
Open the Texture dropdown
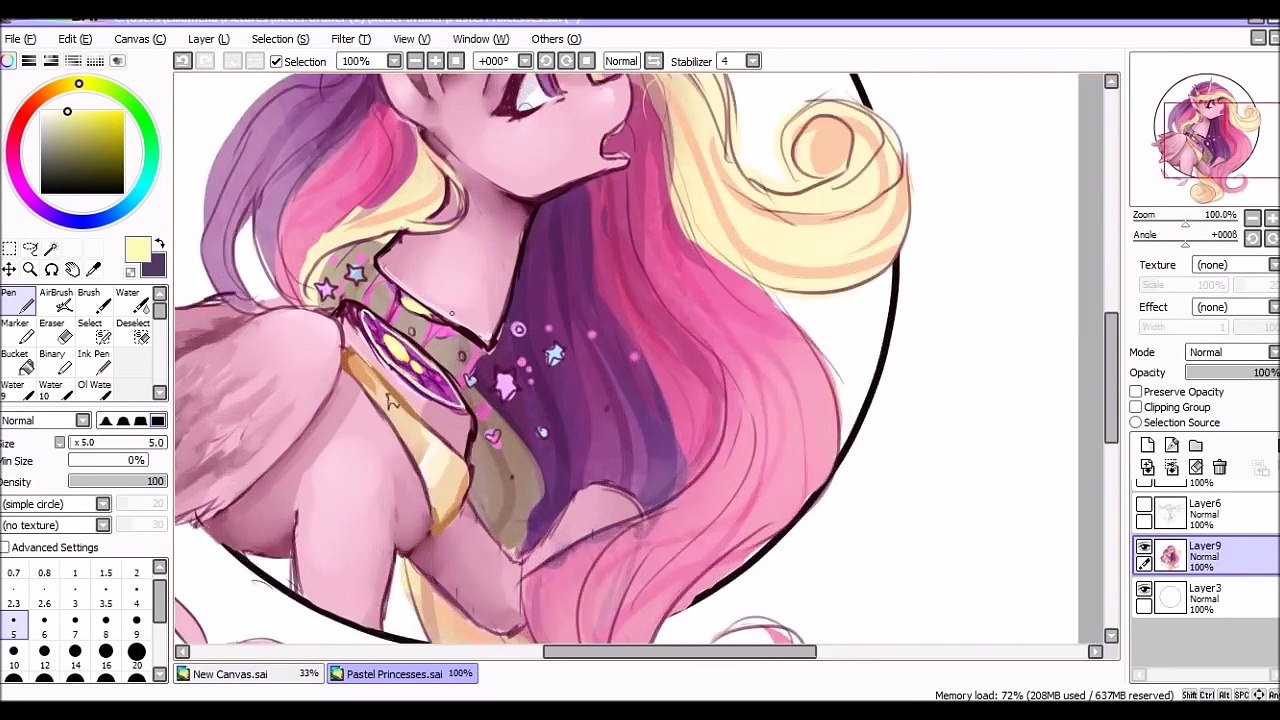click(x=1235, y=265)
